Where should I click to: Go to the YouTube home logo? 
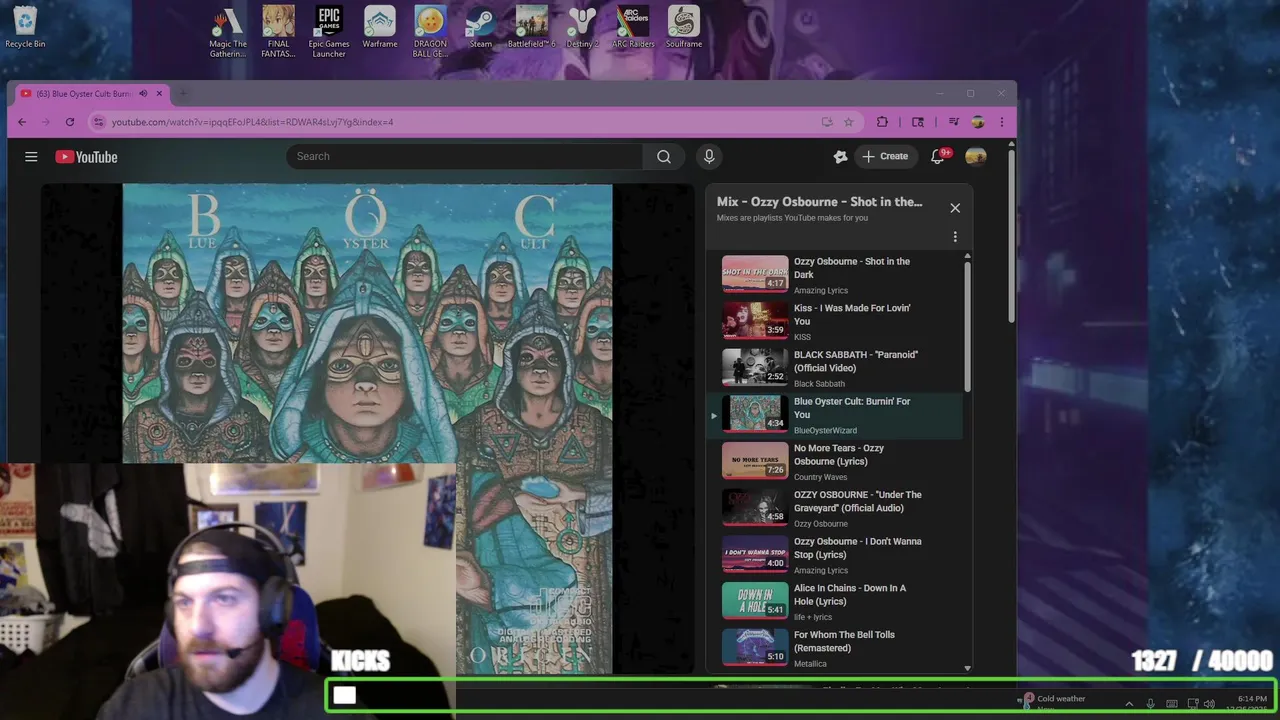(86, 157)
